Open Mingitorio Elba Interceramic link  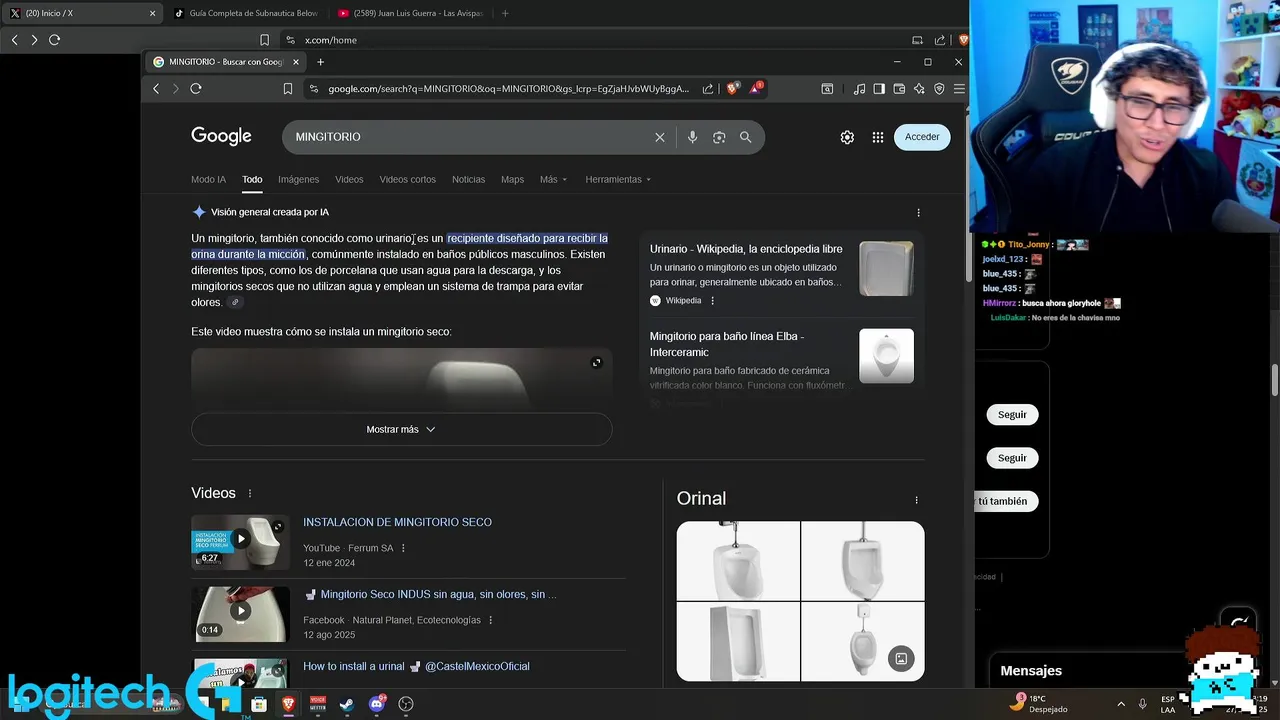(x=727, y=344)
